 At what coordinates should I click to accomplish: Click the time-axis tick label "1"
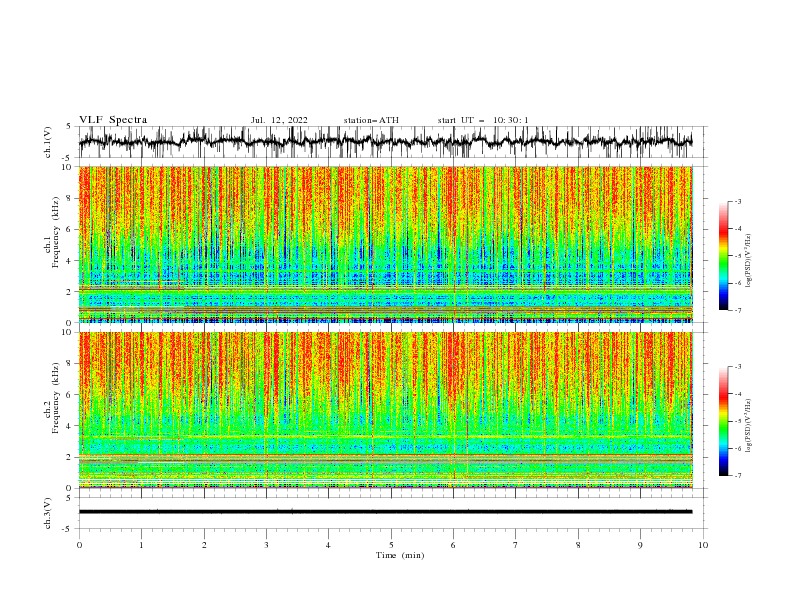141,545
